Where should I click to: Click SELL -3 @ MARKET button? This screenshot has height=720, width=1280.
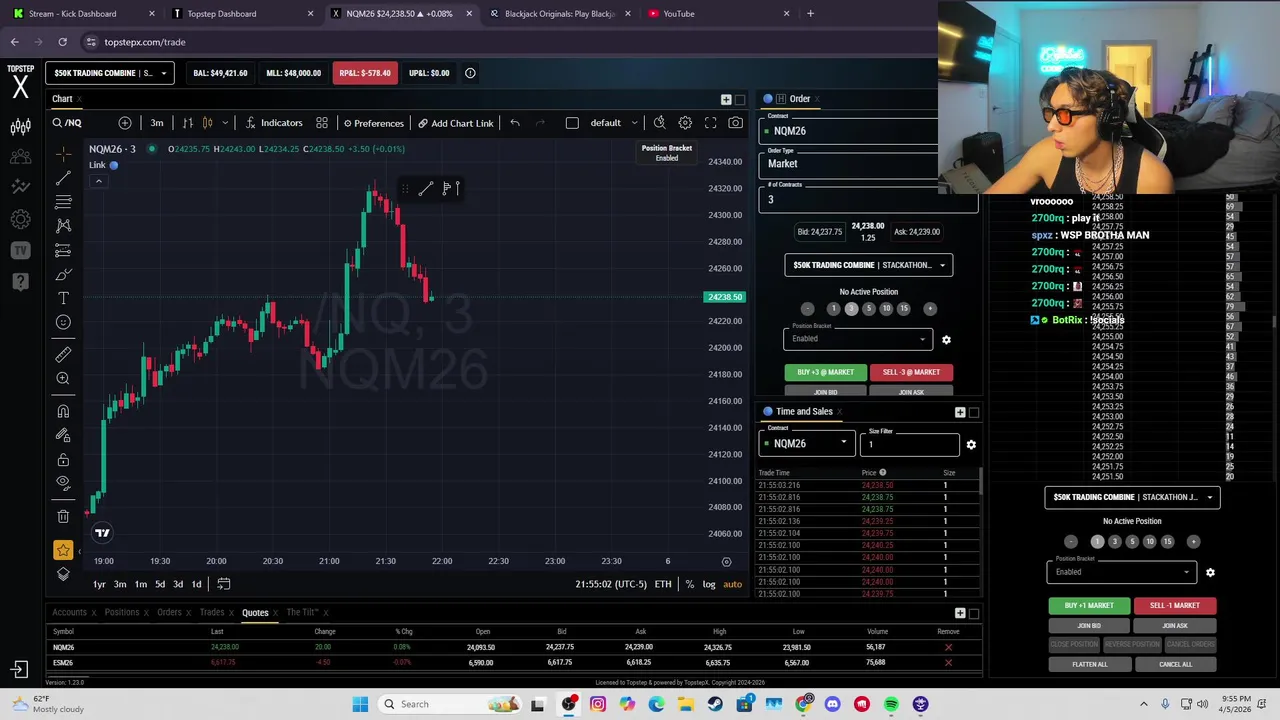click(911, 372)
